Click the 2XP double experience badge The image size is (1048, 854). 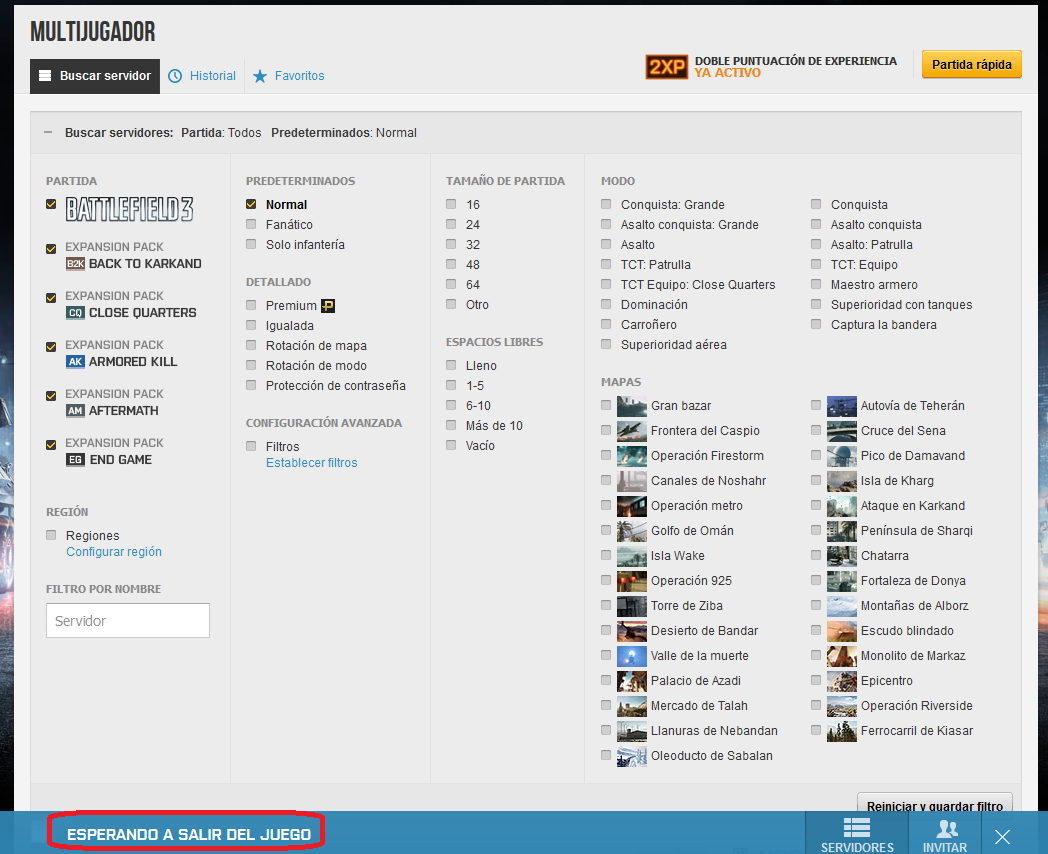[666, 67]
